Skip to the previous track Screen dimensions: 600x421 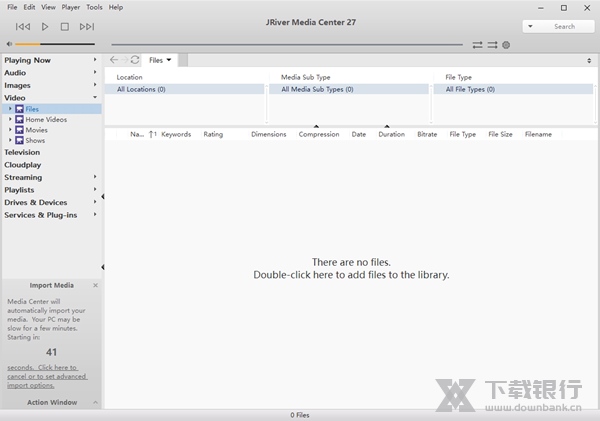(23, 27)
